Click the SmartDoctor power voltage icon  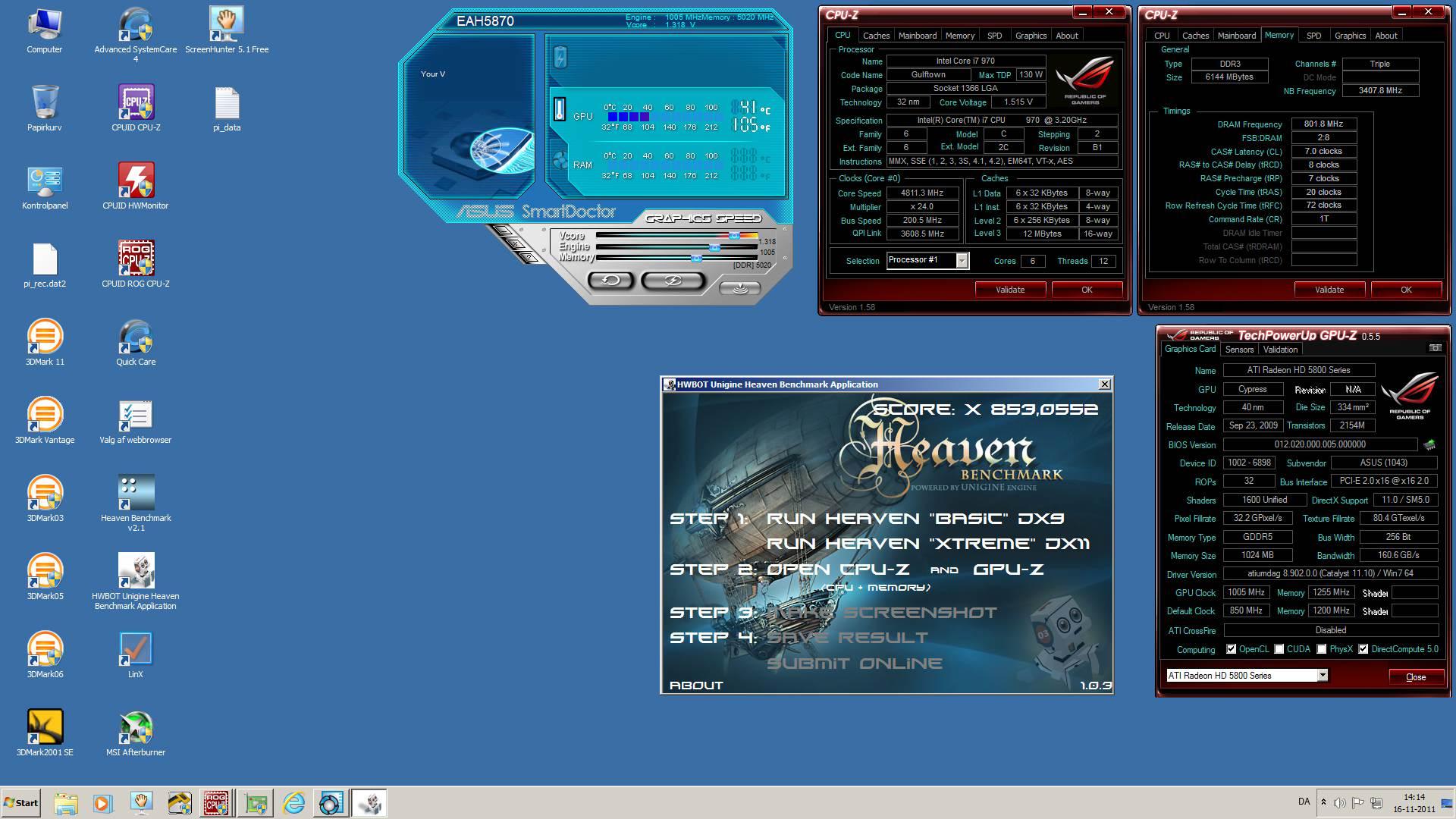click(x=560, y=57)
